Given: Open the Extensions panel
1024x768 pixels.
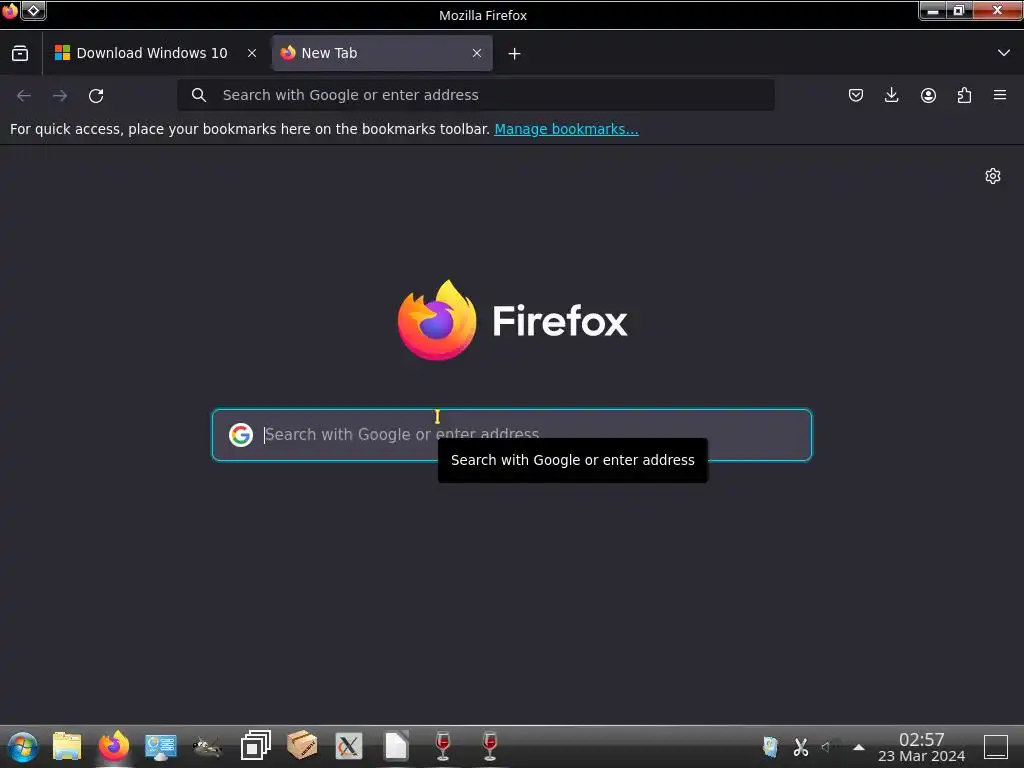Looking at the screenshot, I should (964, 95).
